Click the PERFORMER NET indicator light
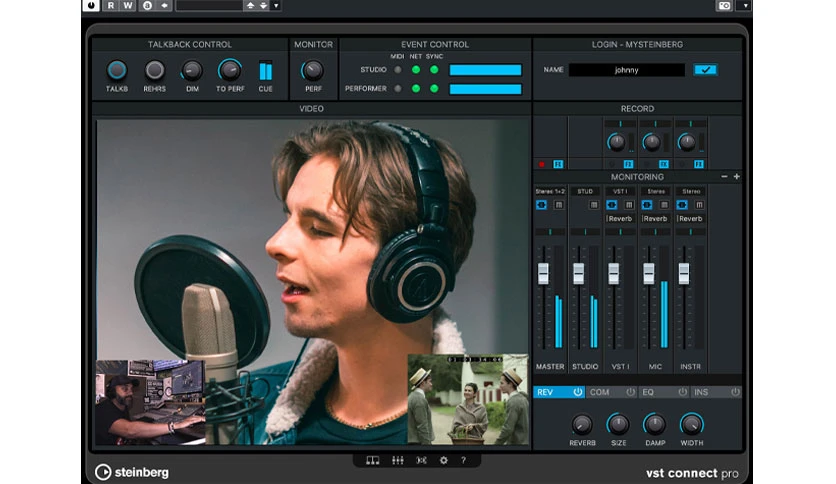Image resolution: width=836 pixels, height=484 pixels. (416, 88)
